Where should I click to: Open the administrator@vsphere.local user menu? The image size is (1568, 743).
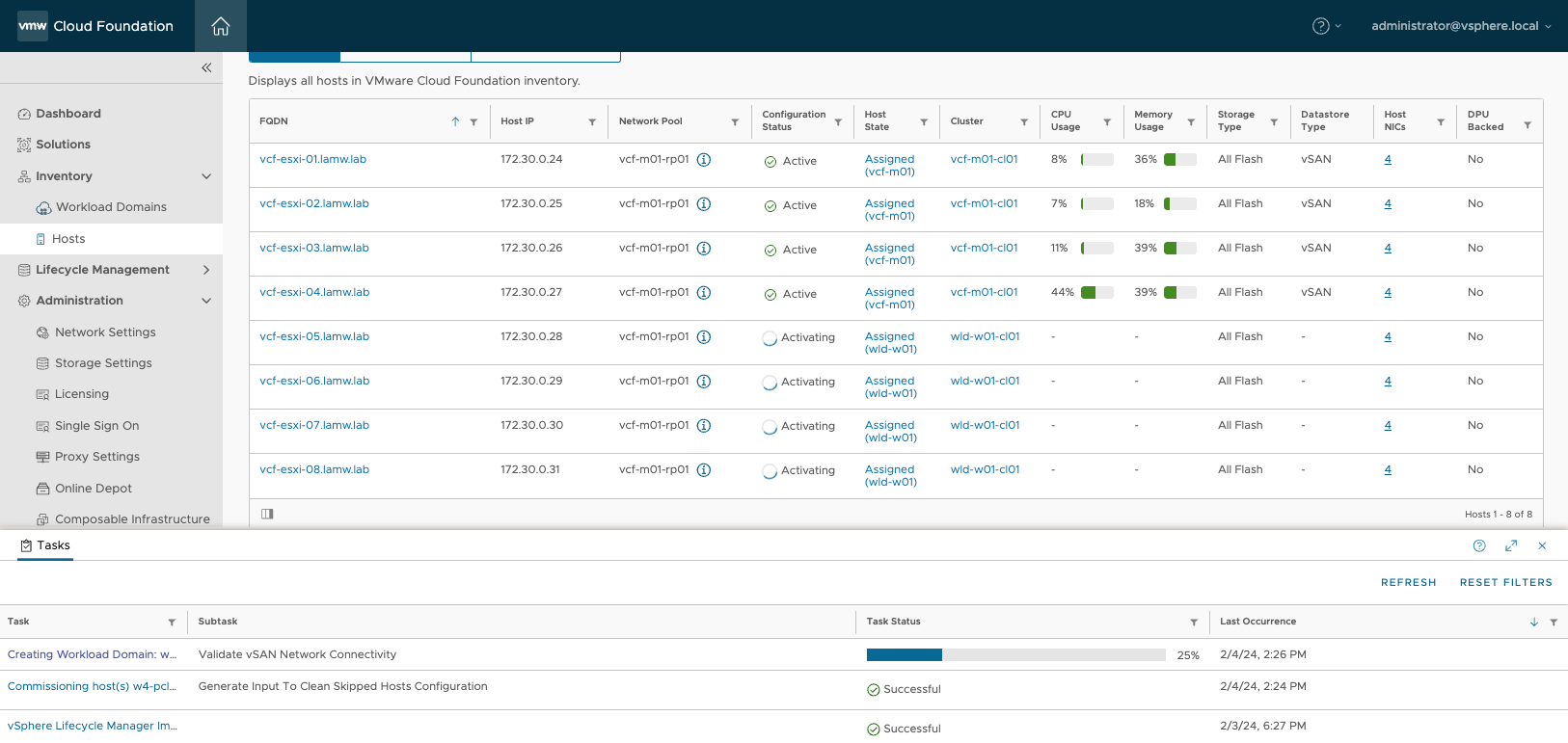pos(1461,26)
